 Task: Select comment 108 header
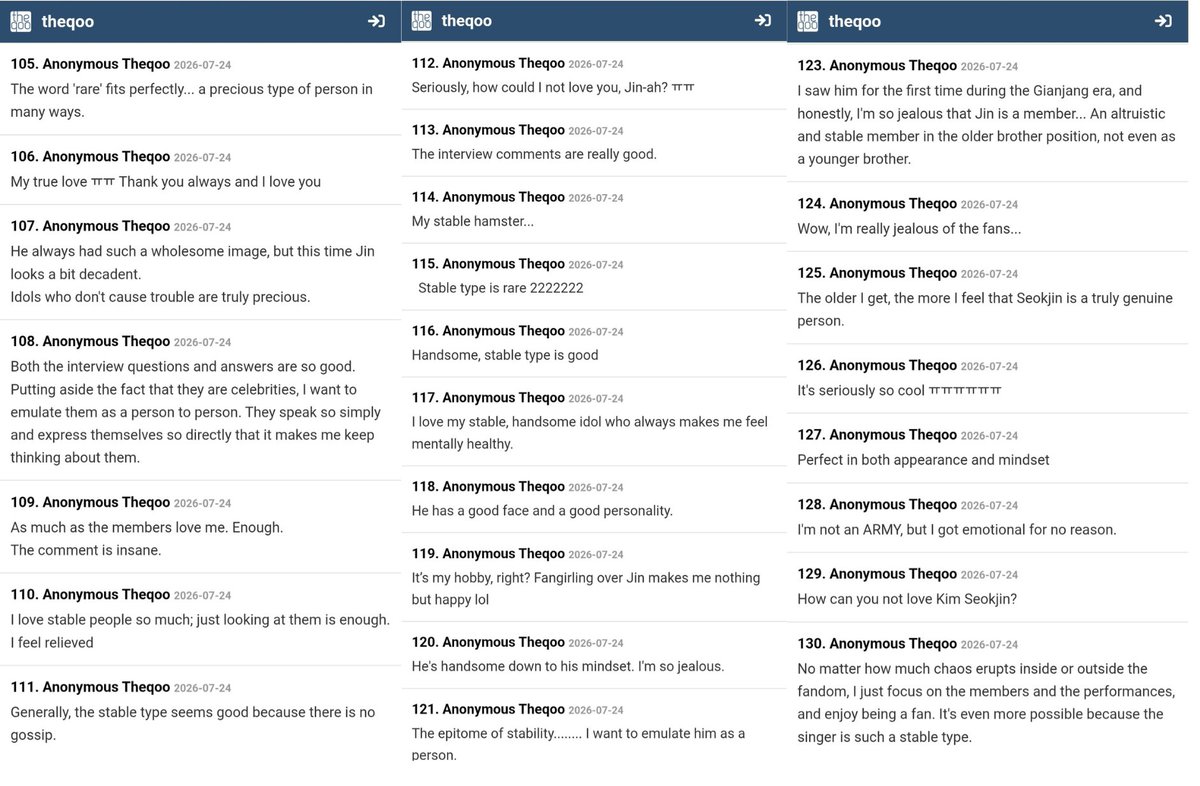(x=121, y=342)
